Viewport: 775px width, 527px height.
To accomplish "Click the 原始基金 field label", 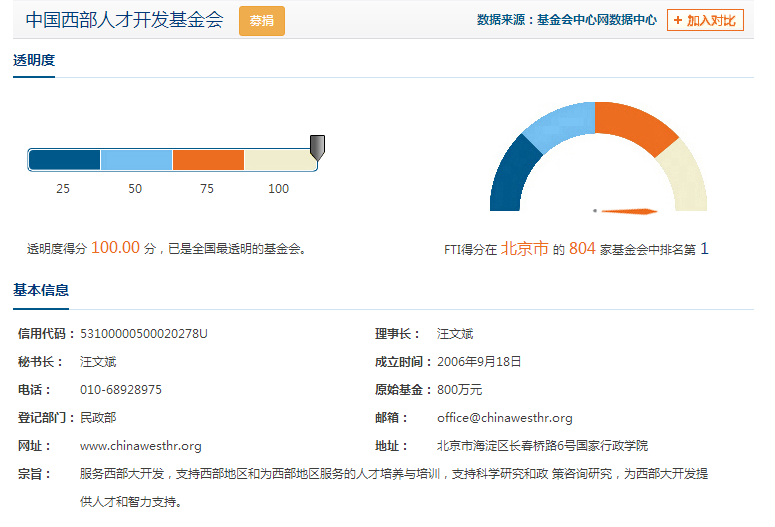I will pyautogui.click(x=403, y=390).
